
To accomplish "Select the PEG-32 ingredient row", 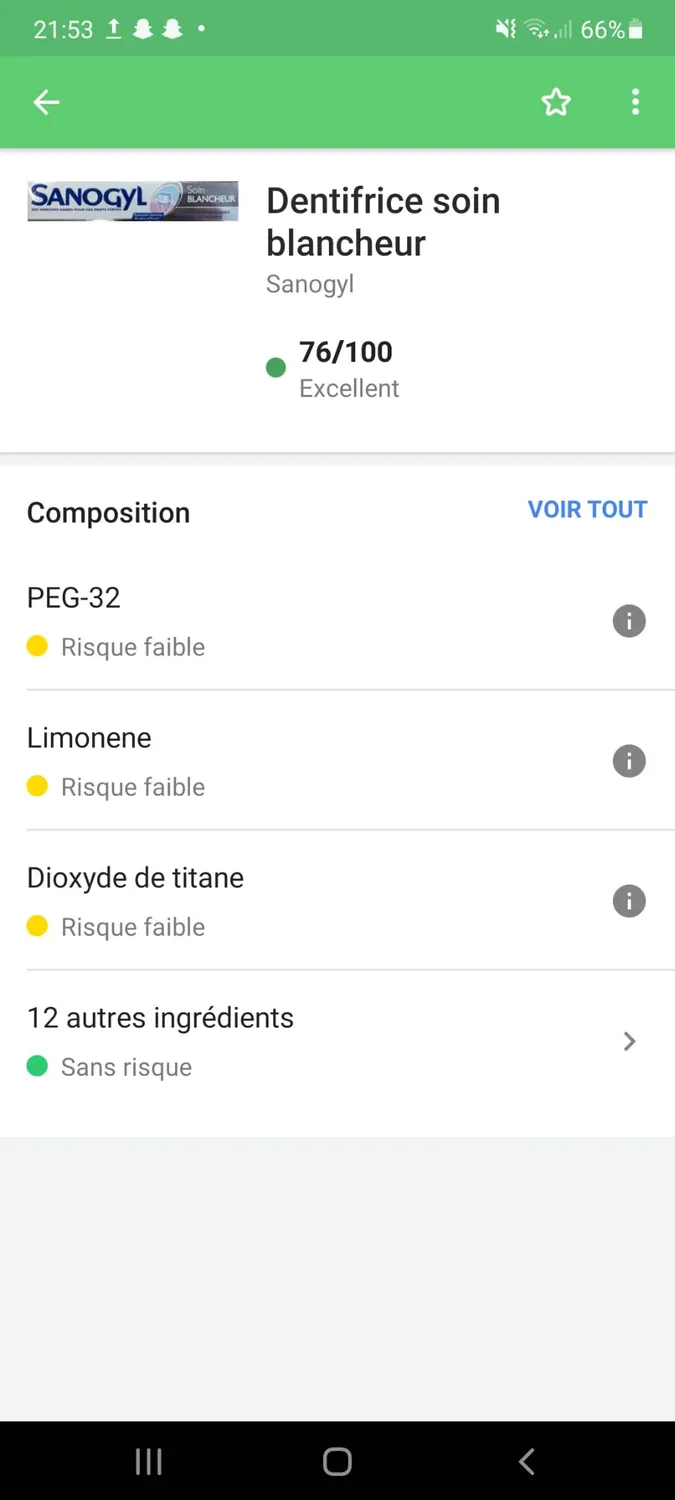I will [x=337, y=621].
